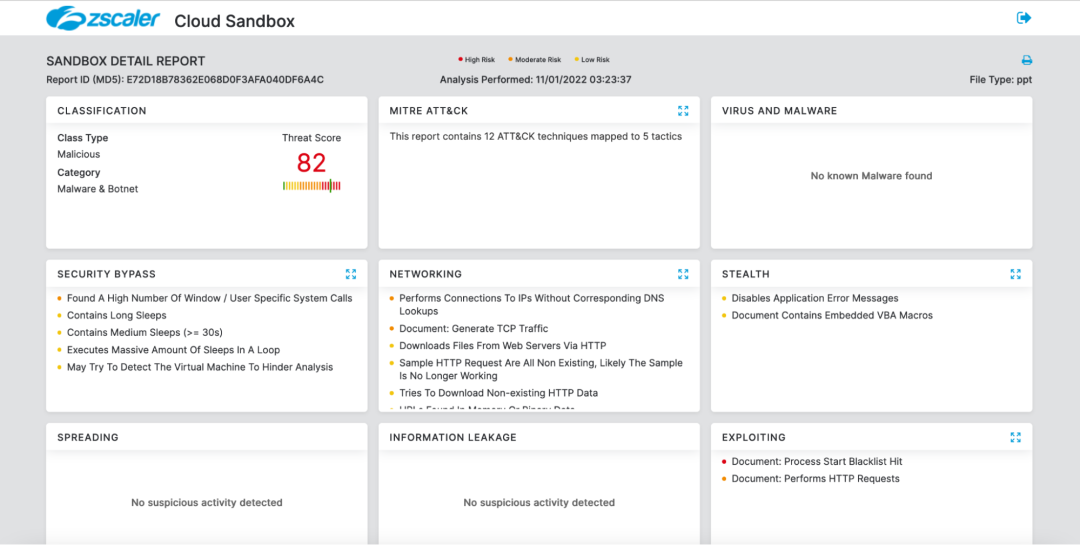Screen dimensions: 1080x545
Task: Click the threat score value 82
Action: coord(311,163)
